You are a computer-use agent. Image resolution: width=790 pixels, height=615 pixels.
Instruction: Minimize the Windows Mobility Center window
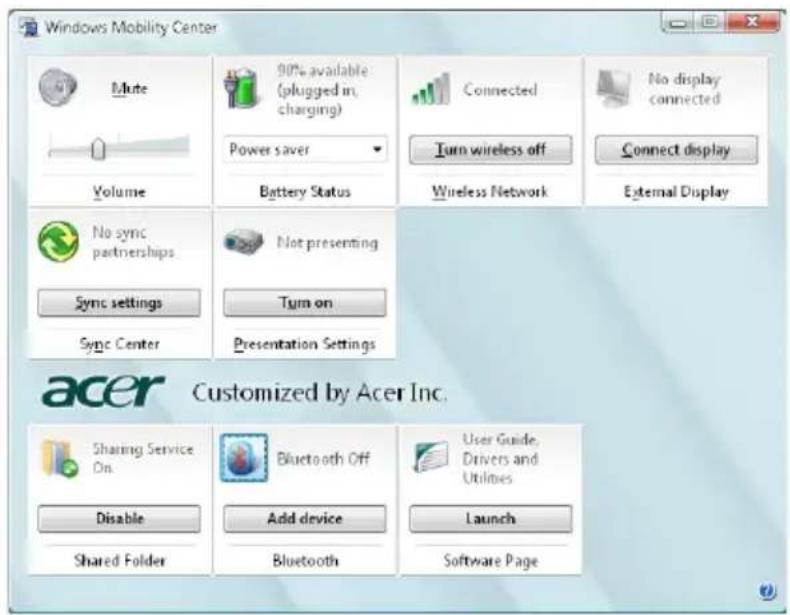pos(678,23)
